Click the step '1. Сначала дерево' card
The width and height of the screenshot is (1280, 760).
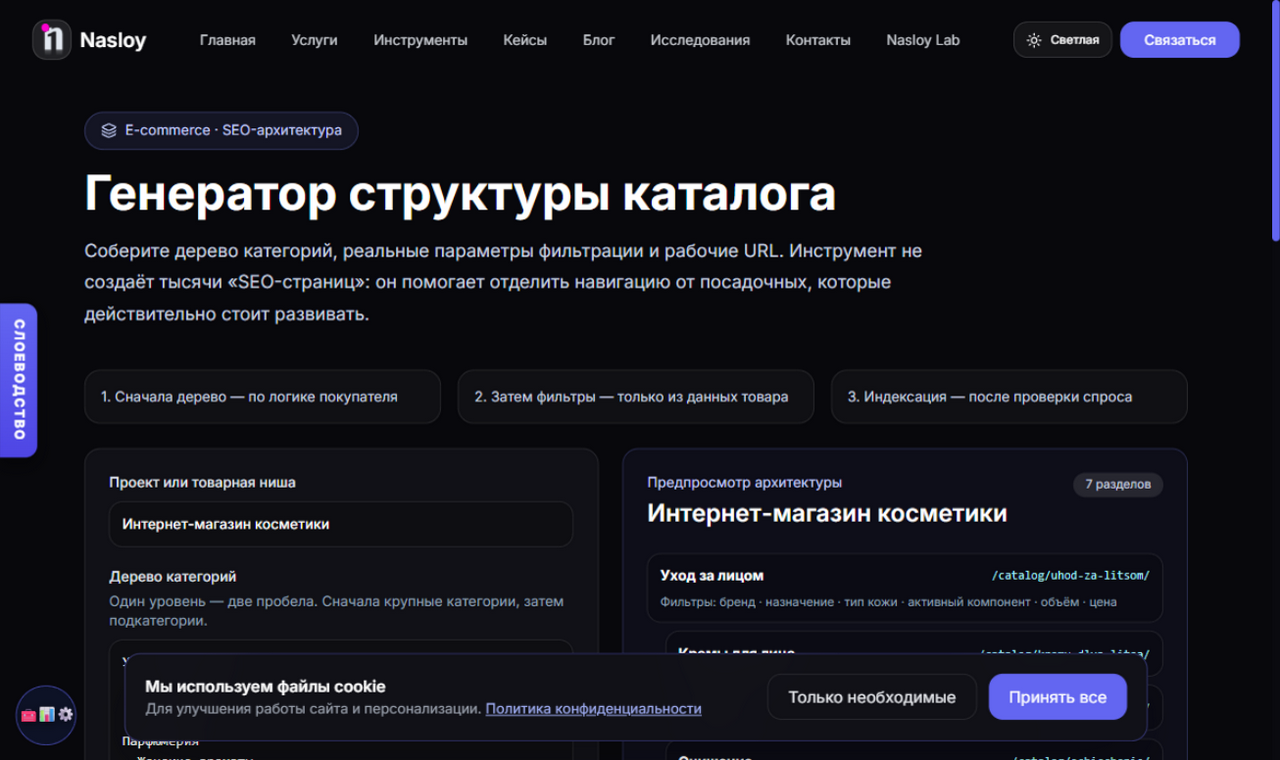point(263,397)
